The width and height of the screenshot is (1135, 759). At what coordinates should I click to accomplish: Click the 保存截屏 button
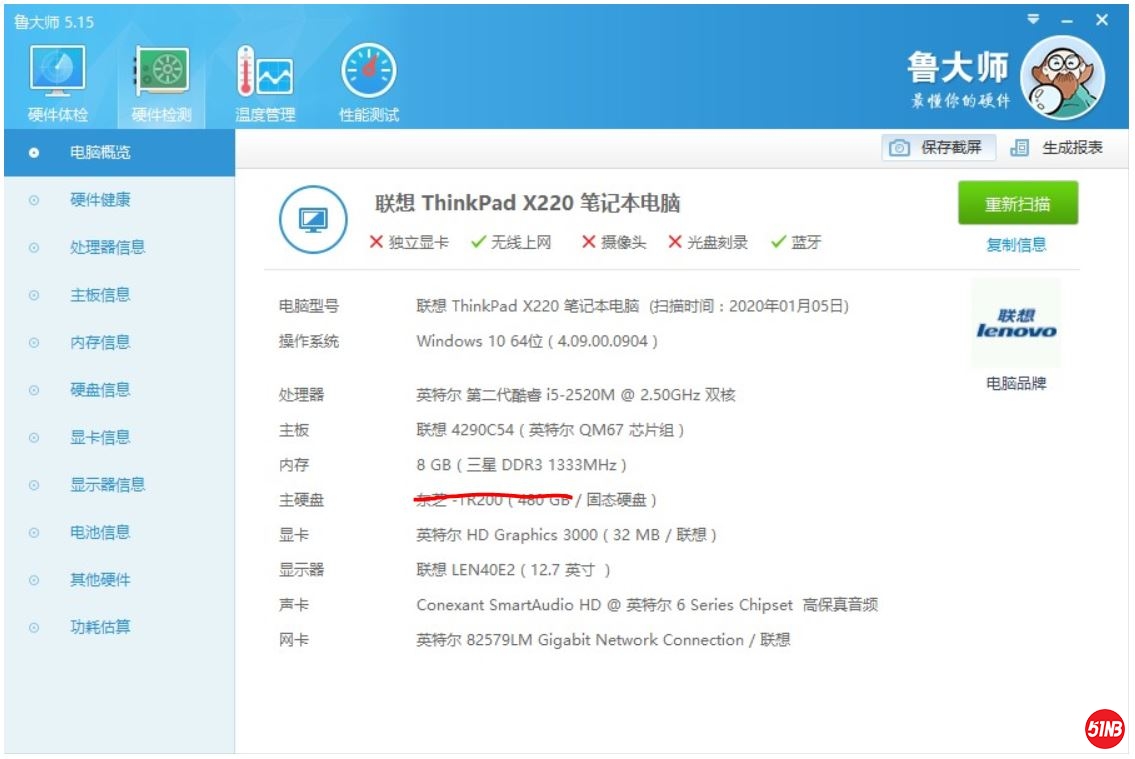click(x=938, y=148)
